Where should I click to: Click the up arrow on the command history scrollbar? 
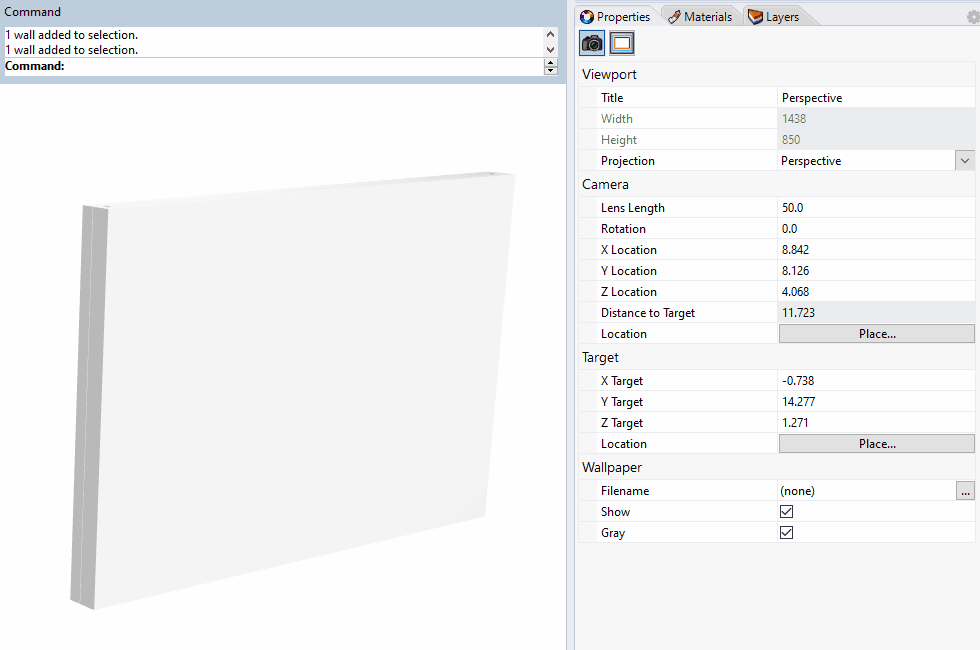point(550,34)
